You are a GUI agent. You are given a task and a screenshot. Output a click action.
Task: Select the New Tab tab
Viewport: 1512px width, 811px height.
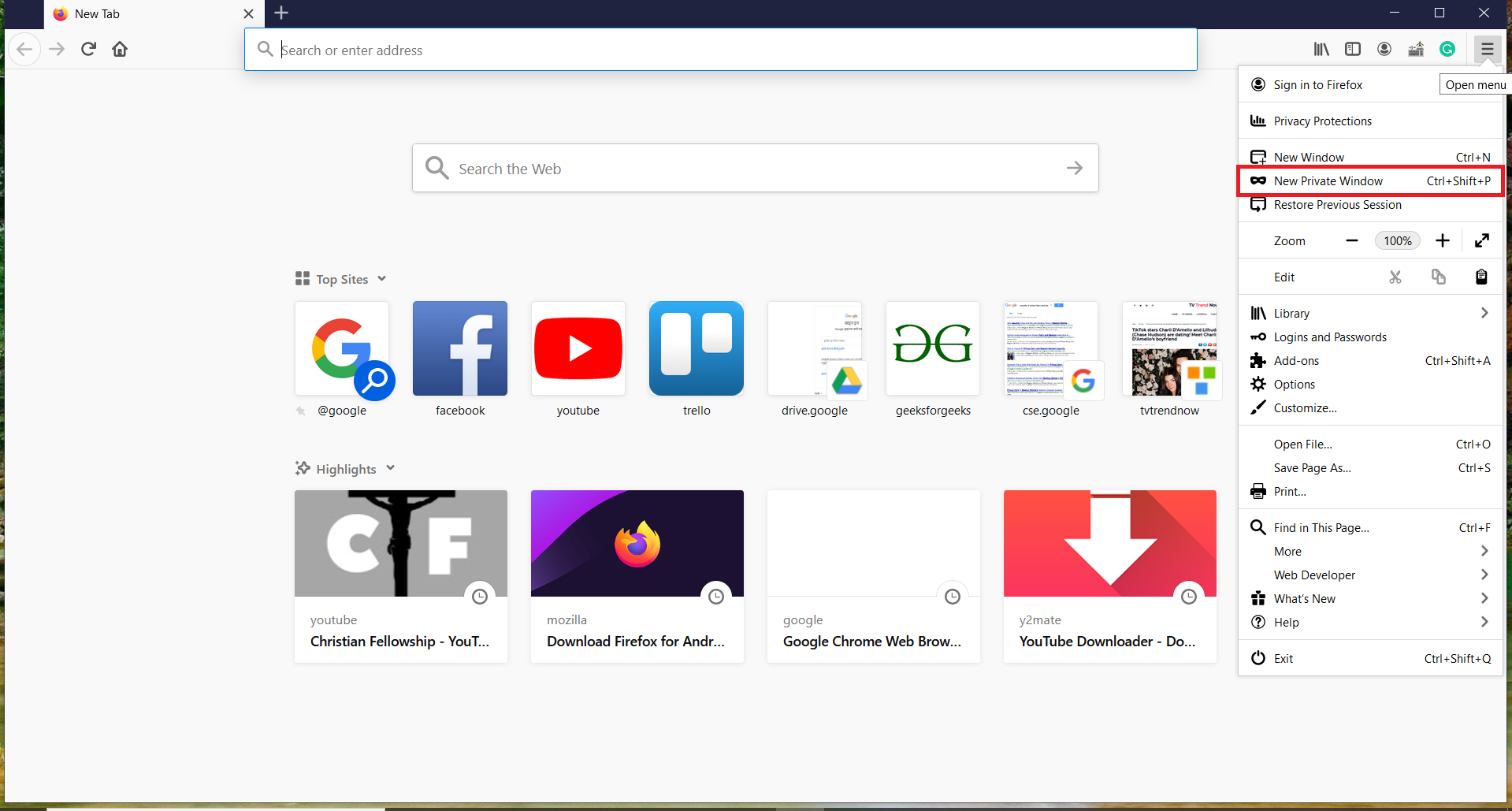pos(154,13)
